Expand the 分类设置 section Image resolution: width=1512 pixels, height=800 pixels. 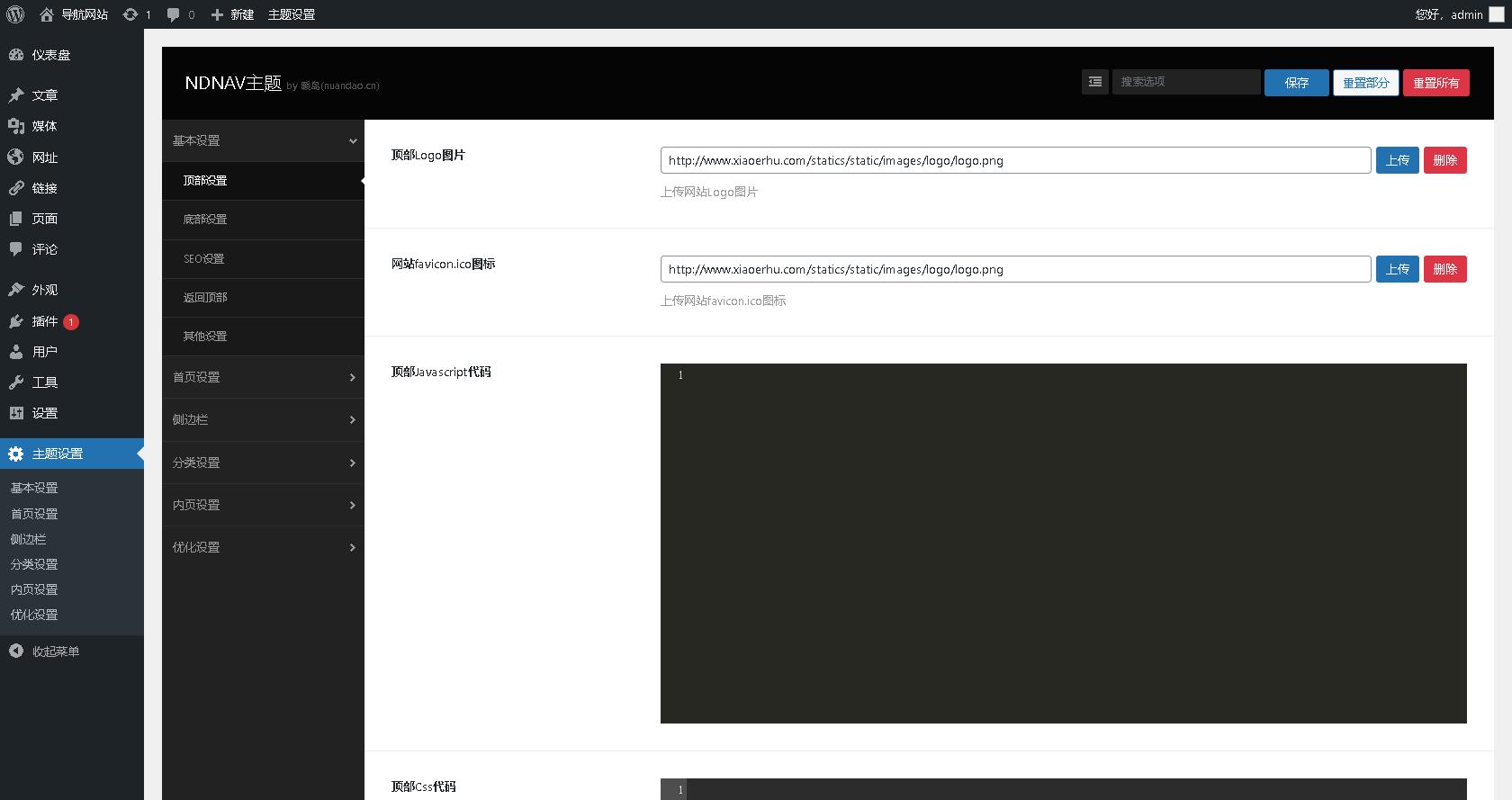[x=263, y=463]
